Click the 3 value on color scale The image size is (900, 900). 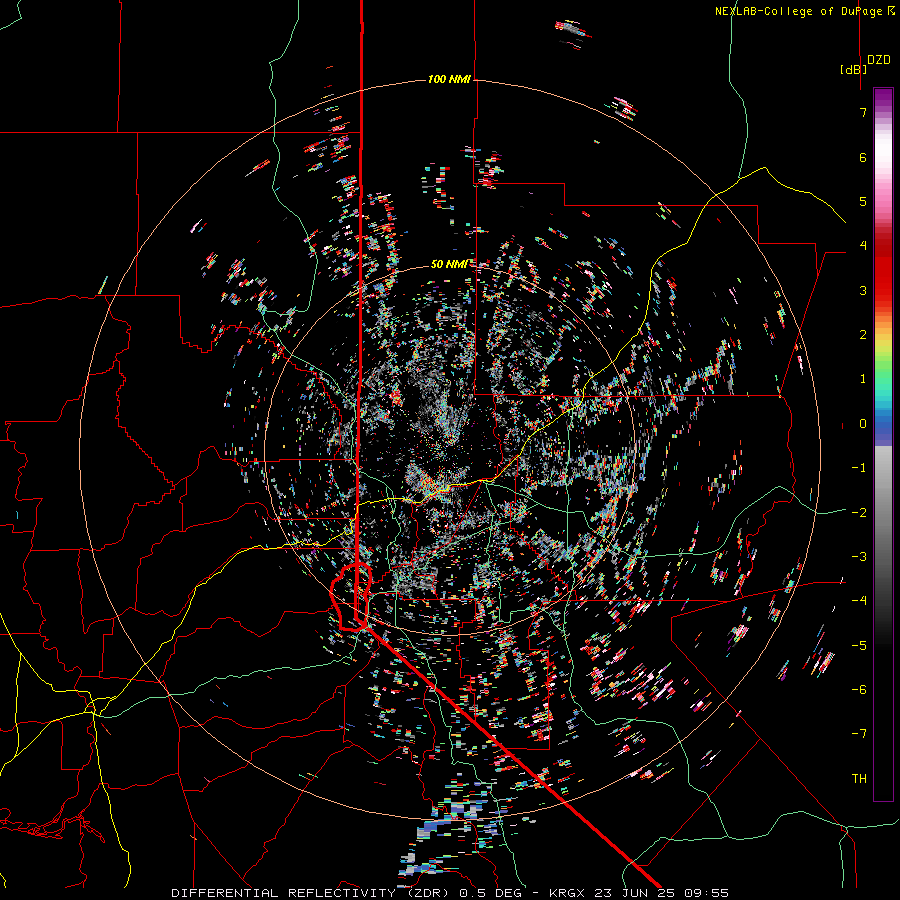coord(863,290)
